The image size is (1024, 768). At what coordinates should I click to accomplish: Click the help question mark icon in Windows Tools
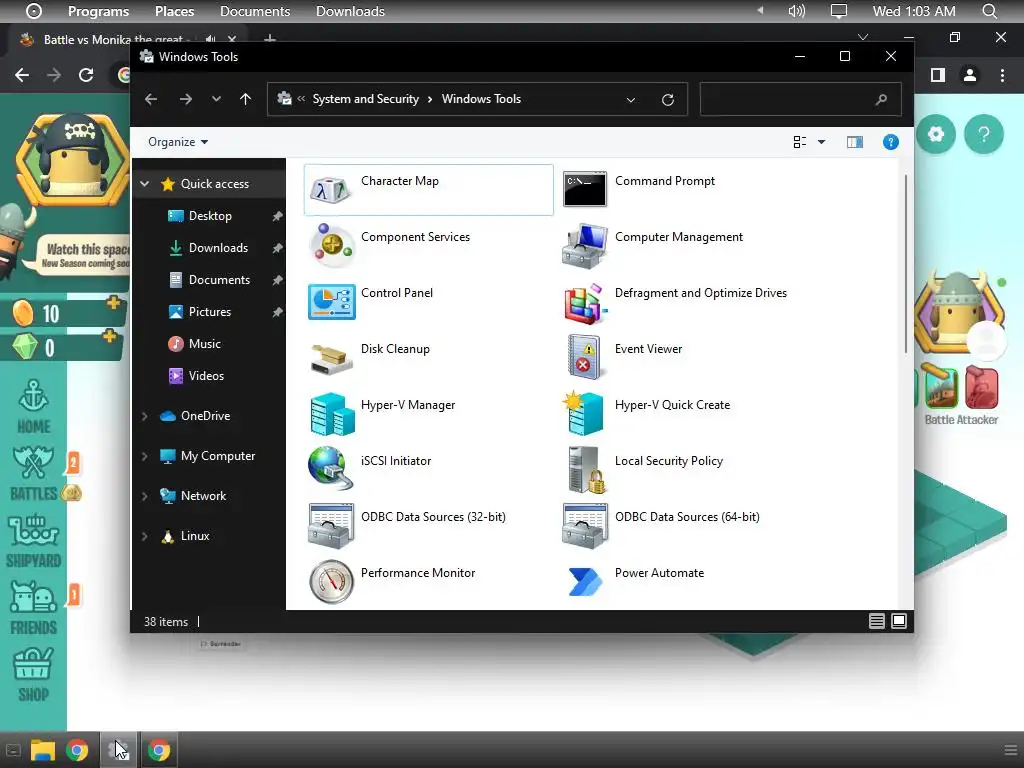891,142
